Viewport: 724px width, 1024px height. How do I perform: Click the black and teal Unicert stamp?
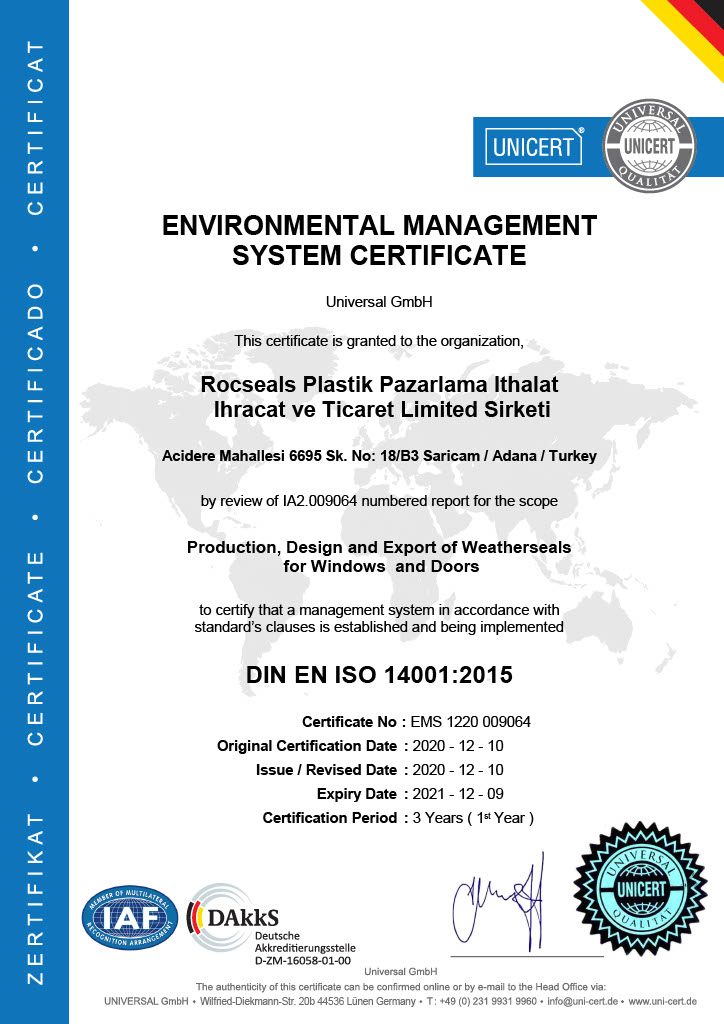pos(640,889)
